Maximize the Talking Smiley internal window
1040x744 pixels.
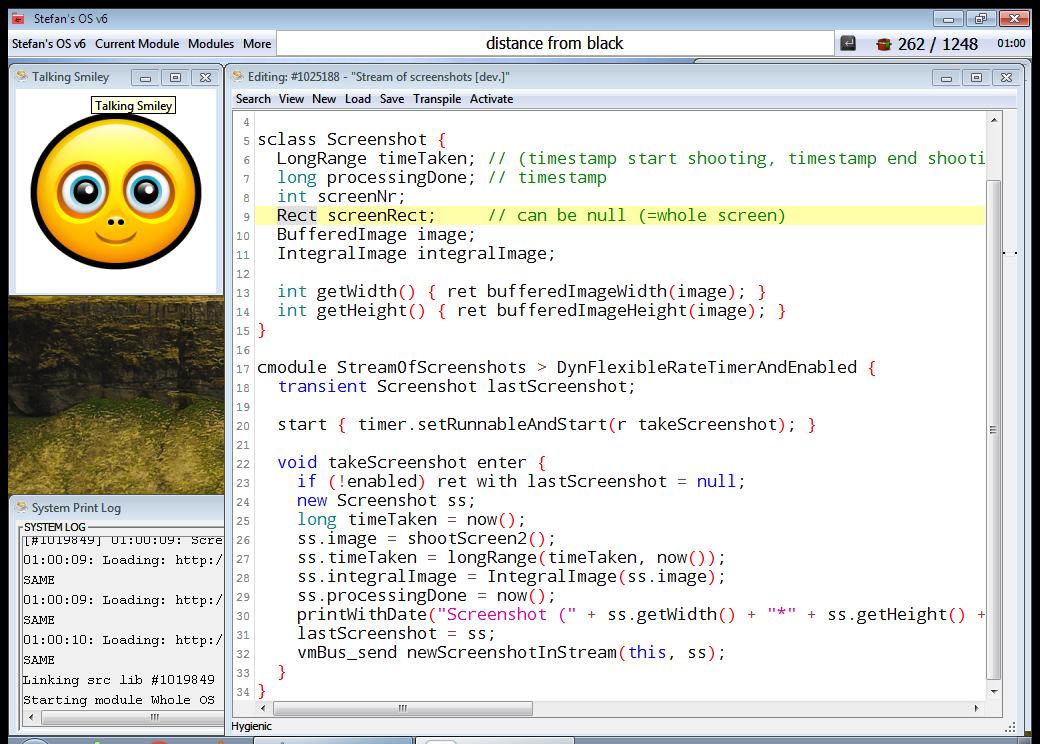pos(175,77)
